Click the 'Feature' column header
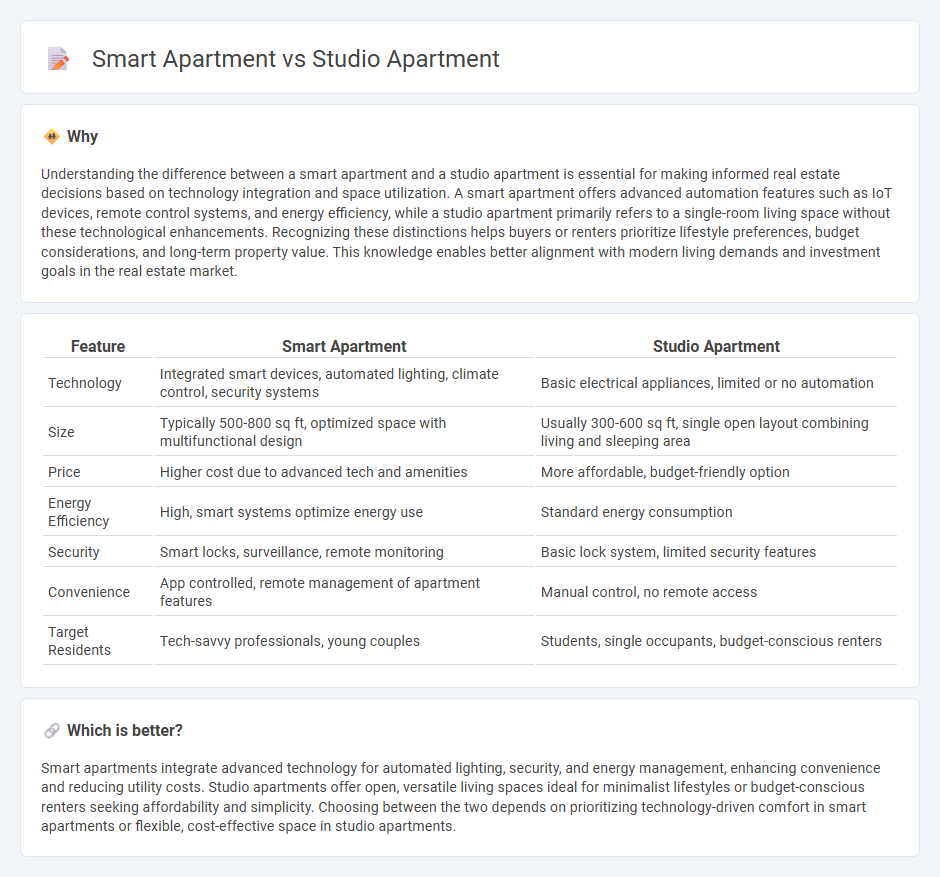The height and width of the screenshot is (877, 940). (x=98, y=346)
